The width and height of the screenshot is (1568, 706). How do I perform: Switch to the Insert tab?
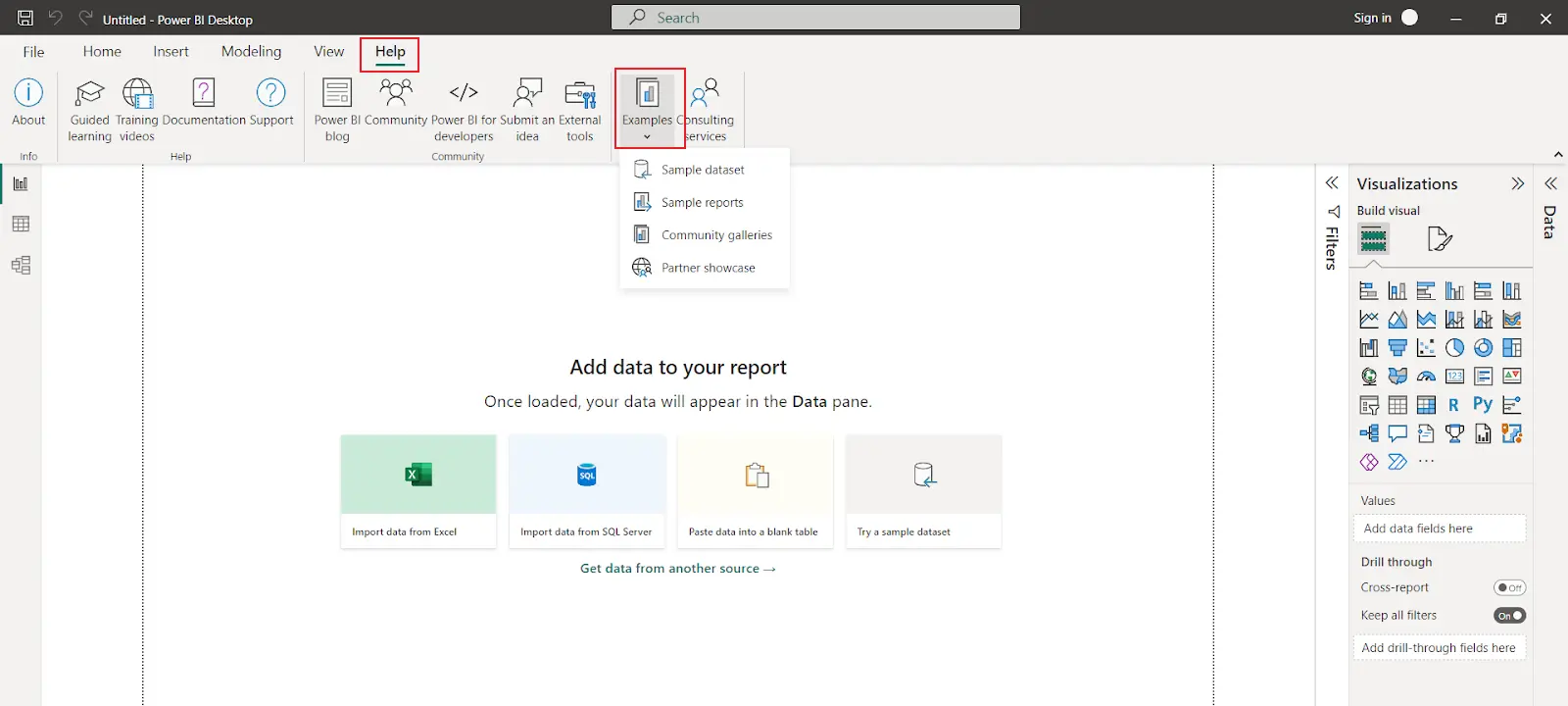tap(171, 52)
